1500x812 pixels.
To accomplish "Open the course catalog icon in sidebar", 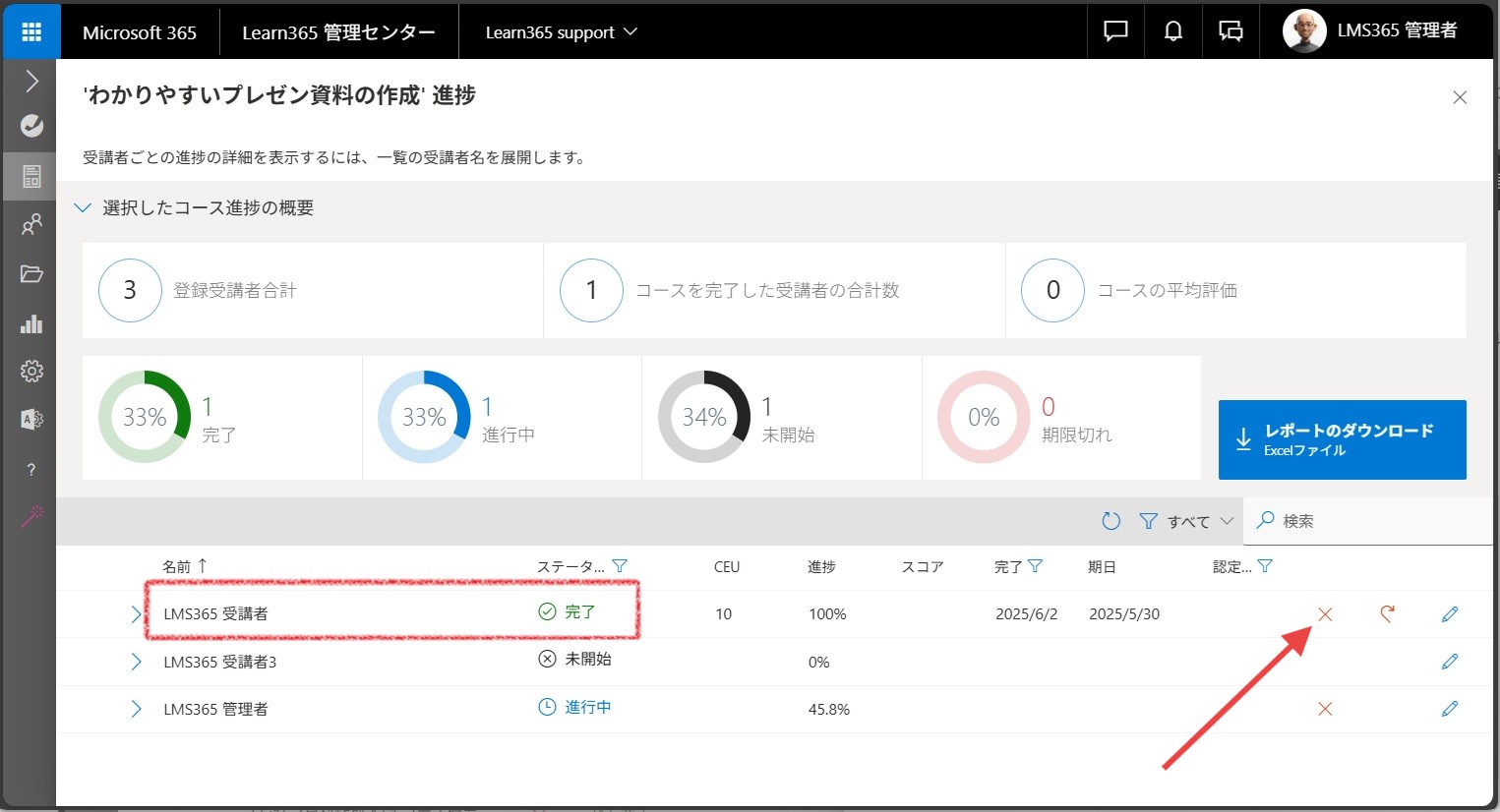I will (x=31, y=177).
